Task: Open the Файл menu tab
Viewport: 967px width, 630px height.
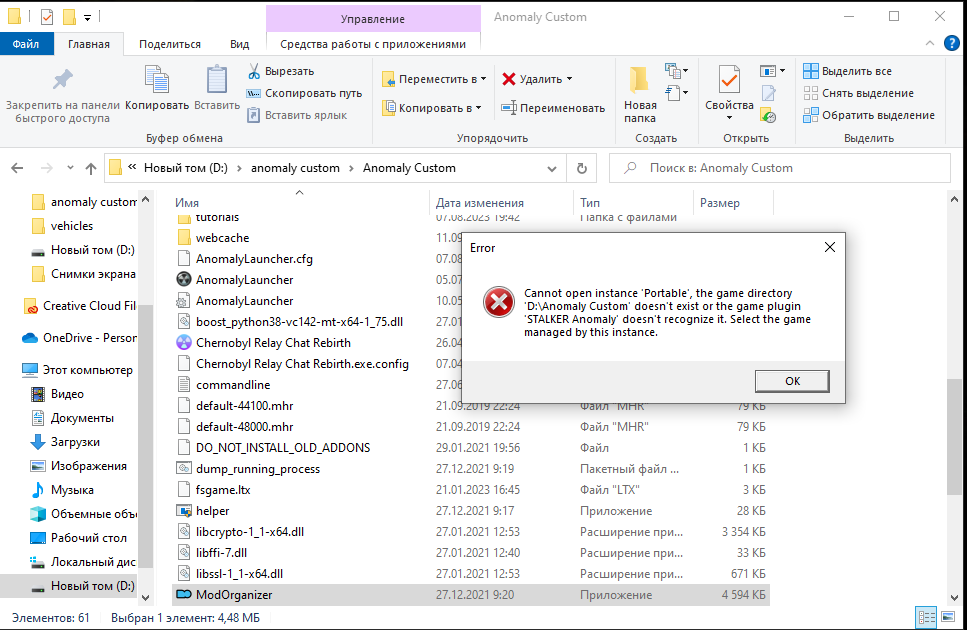Action: [x=26, y=44]
